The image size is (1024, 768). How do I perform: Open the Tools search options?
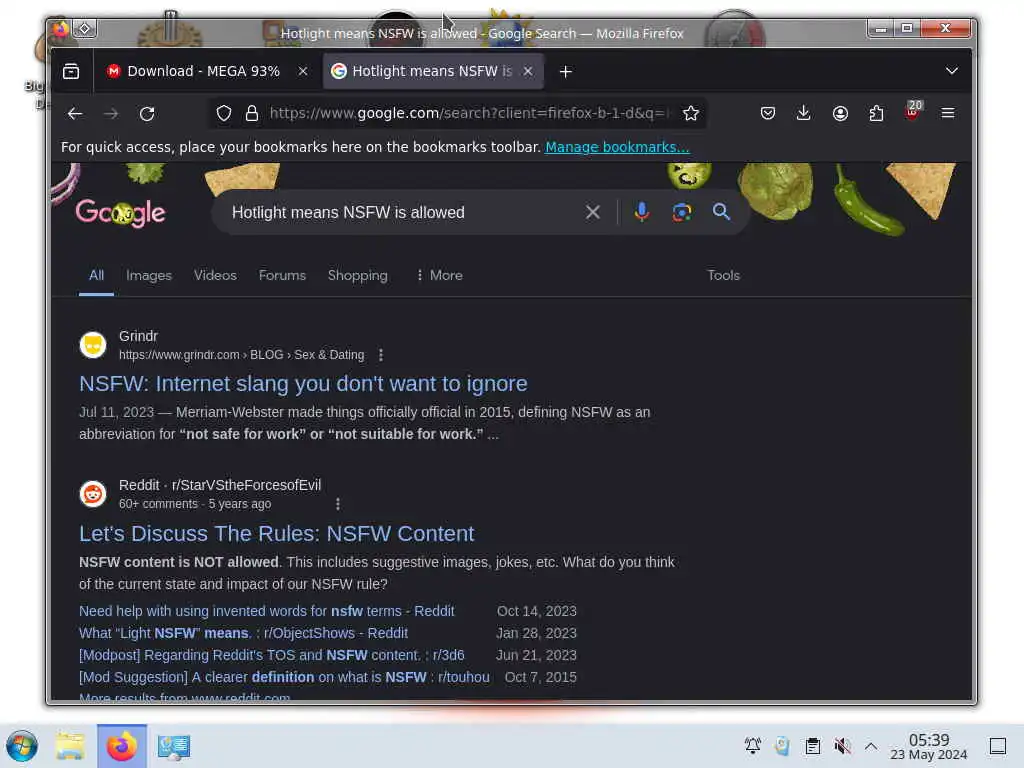pos(724,276)
